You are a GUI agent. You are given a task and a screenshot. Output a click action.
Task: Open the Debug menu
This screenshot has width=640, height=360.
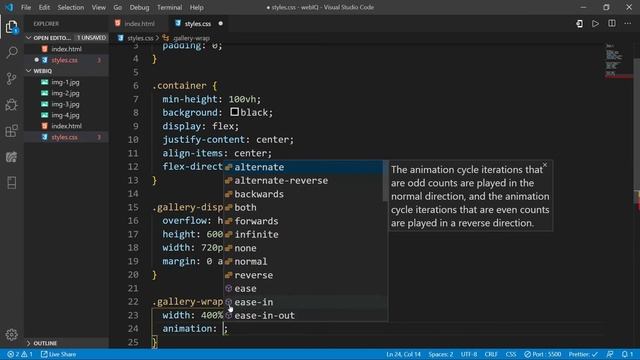pos(139,7)
